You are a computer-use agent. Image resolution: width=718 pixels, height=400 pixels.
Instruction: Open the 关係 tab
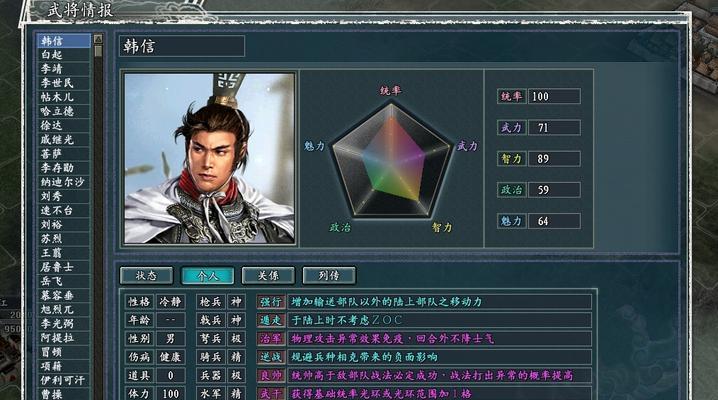[x=268, y=276]
